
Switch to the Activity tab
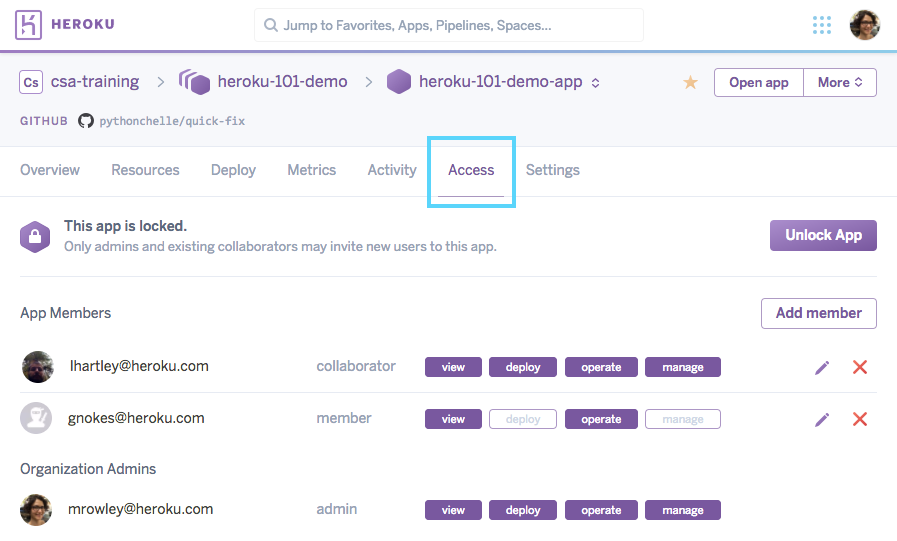(392, 170)
